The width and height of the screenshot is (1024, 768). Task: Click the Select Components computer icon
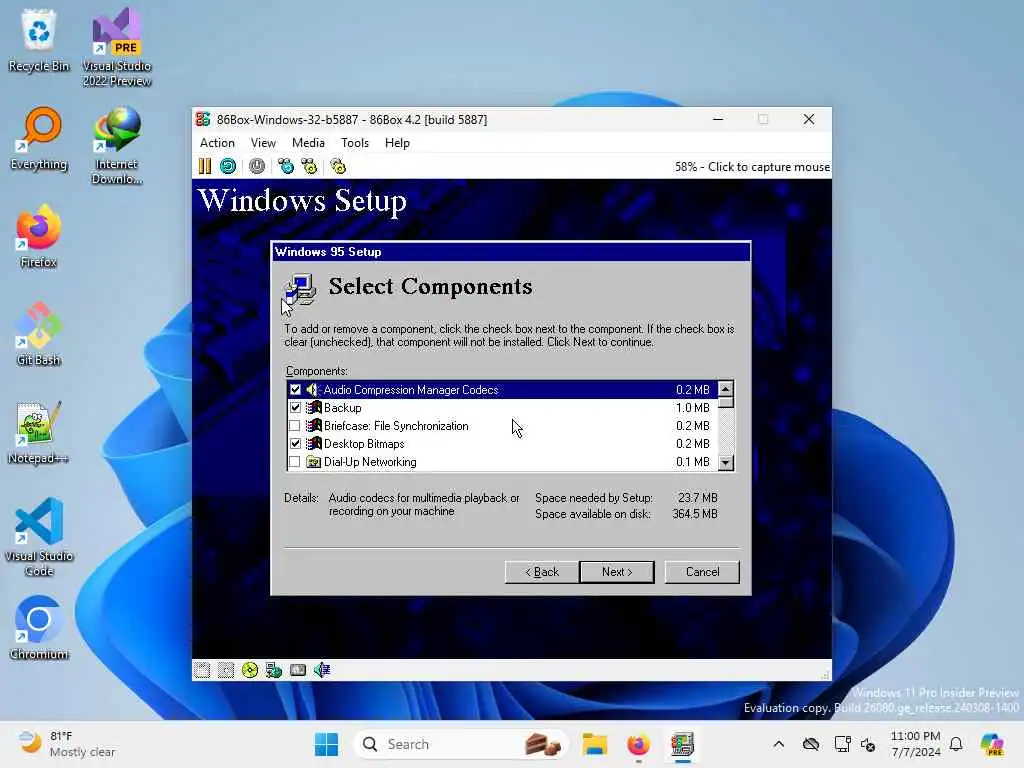pos(300,289)
